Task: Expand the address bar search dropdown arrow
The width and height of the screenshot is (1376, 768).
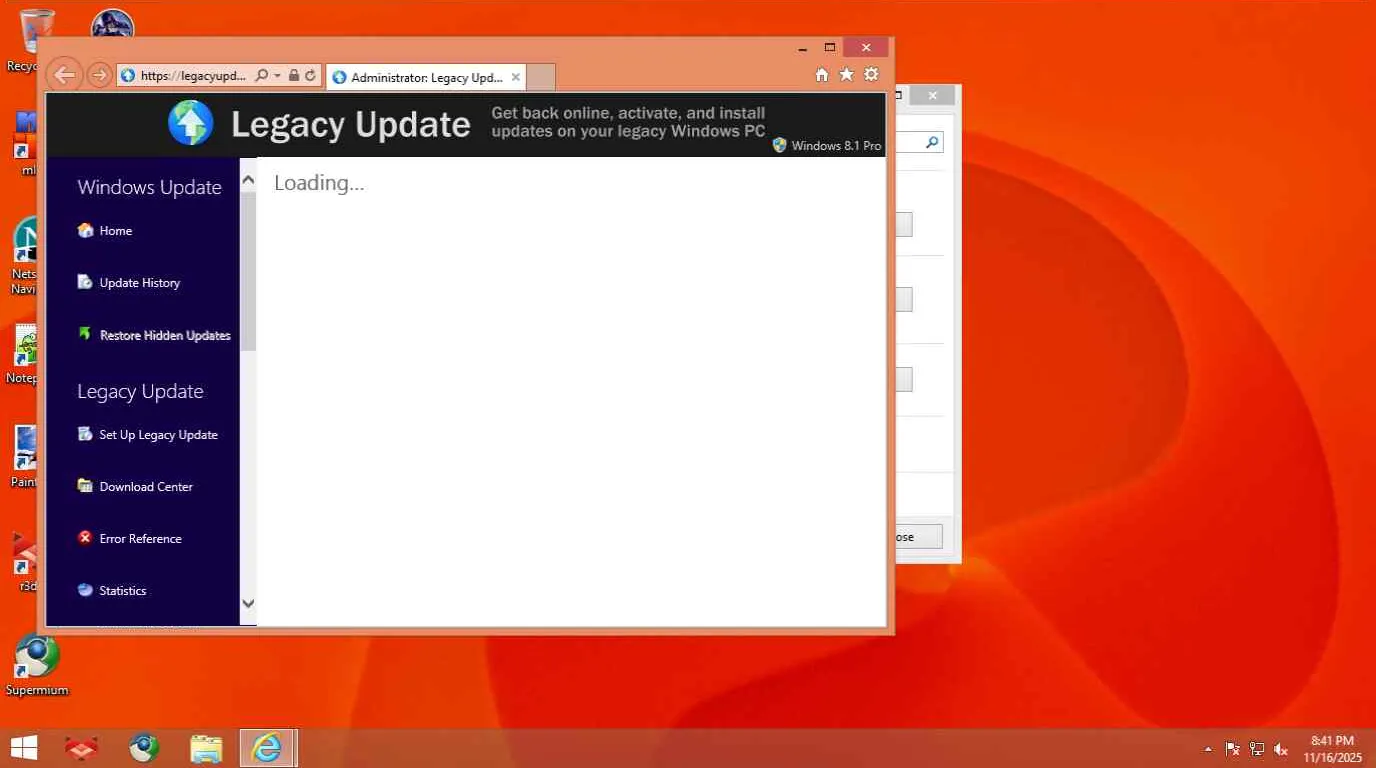Action: point(277,75)
